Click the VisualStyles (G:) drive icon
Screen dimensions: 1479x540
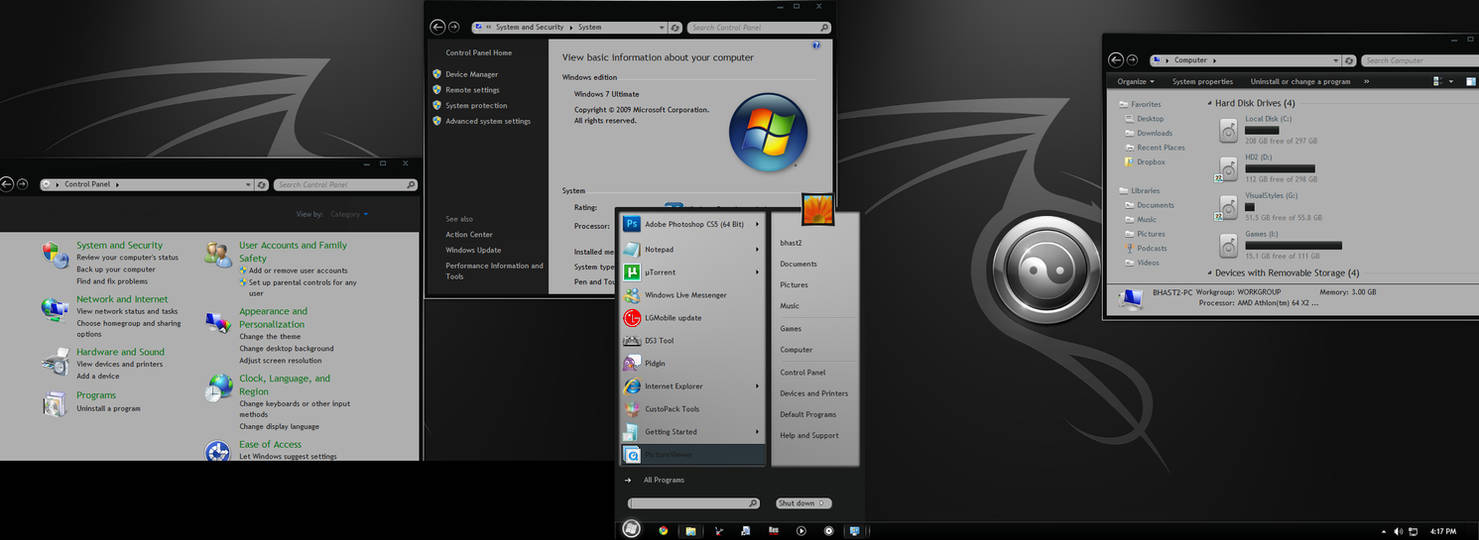tap(1228, 207)
